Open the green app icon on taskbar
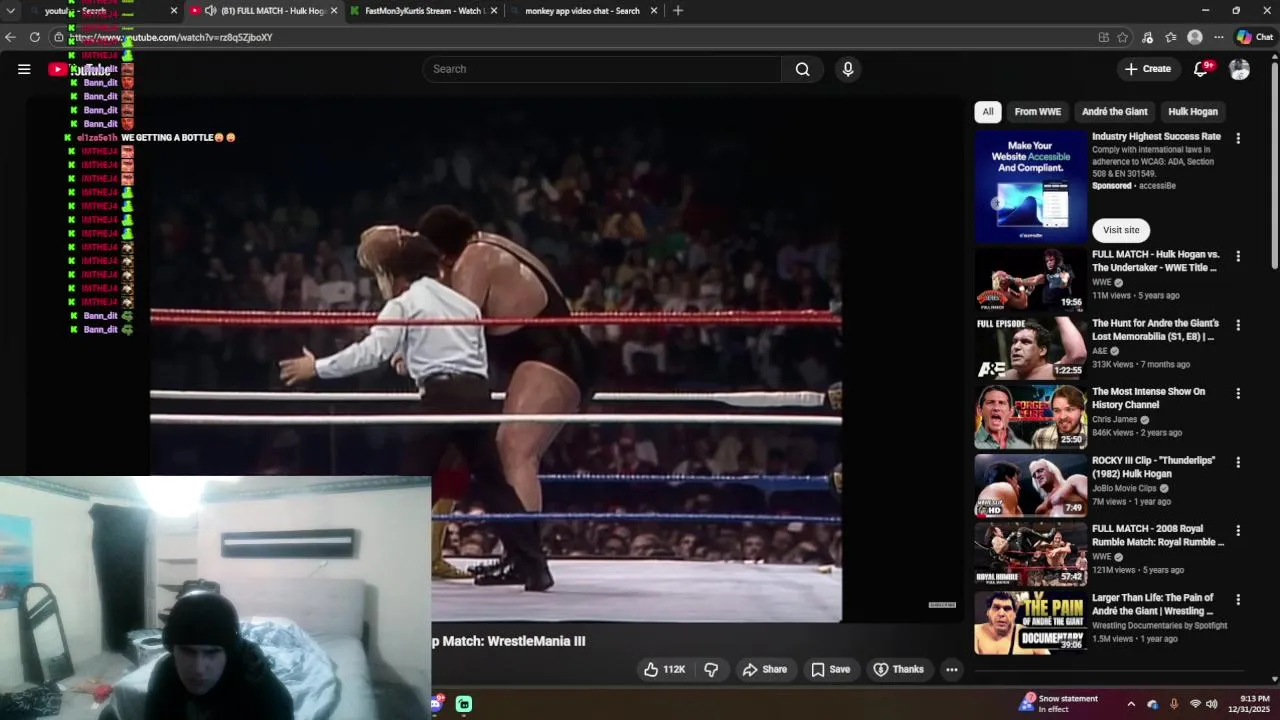 click(x=464, y=704)
